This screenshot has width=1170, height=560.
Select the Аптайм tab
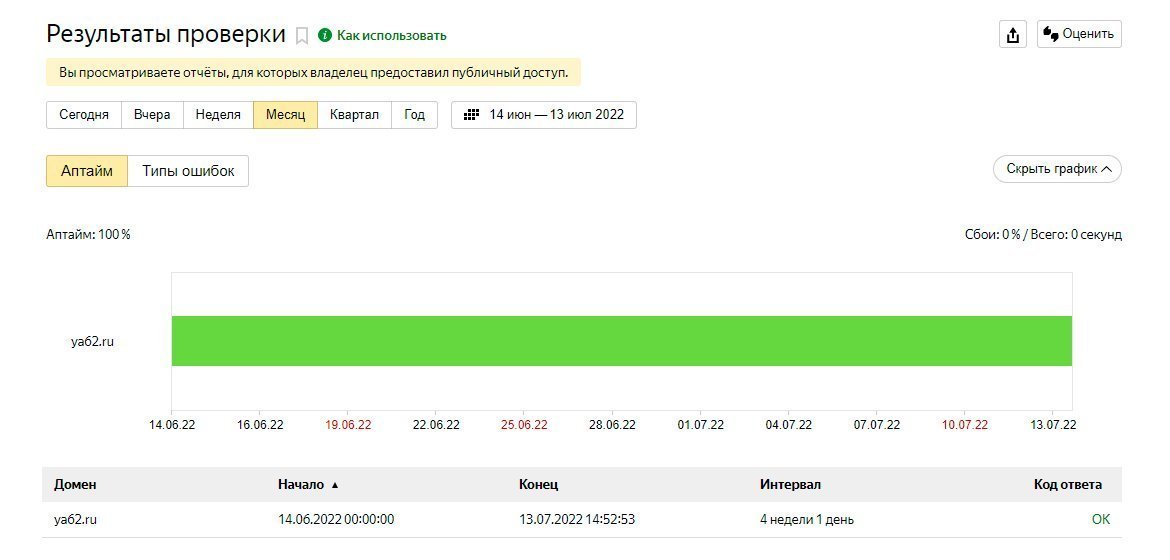(87, 171)
